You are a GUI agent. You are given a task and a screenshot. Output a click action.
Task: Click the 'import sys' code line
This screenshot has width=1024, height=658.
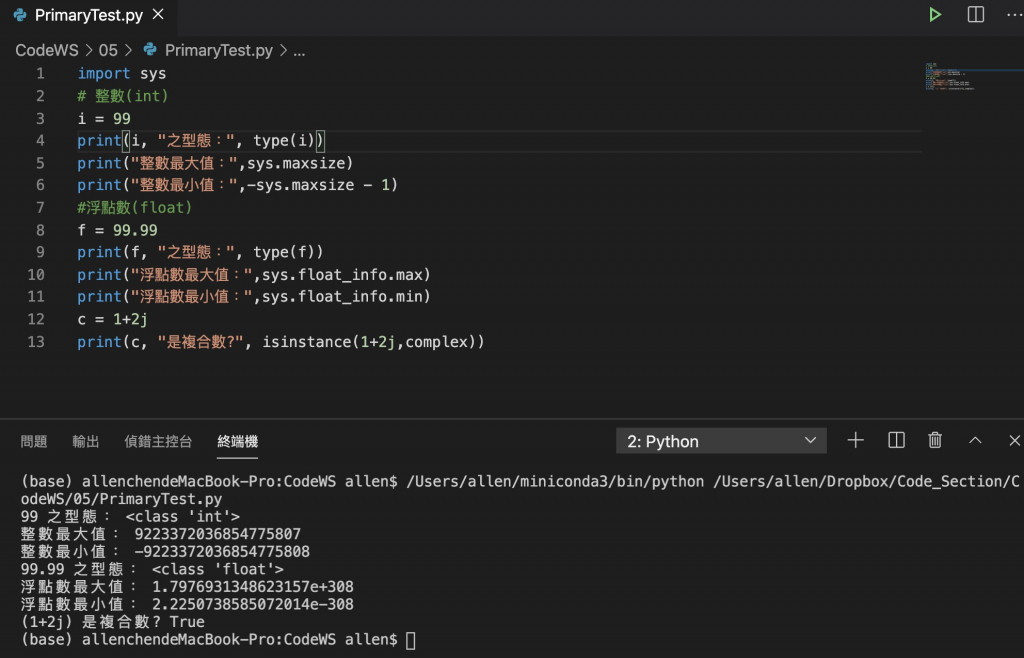121,74
